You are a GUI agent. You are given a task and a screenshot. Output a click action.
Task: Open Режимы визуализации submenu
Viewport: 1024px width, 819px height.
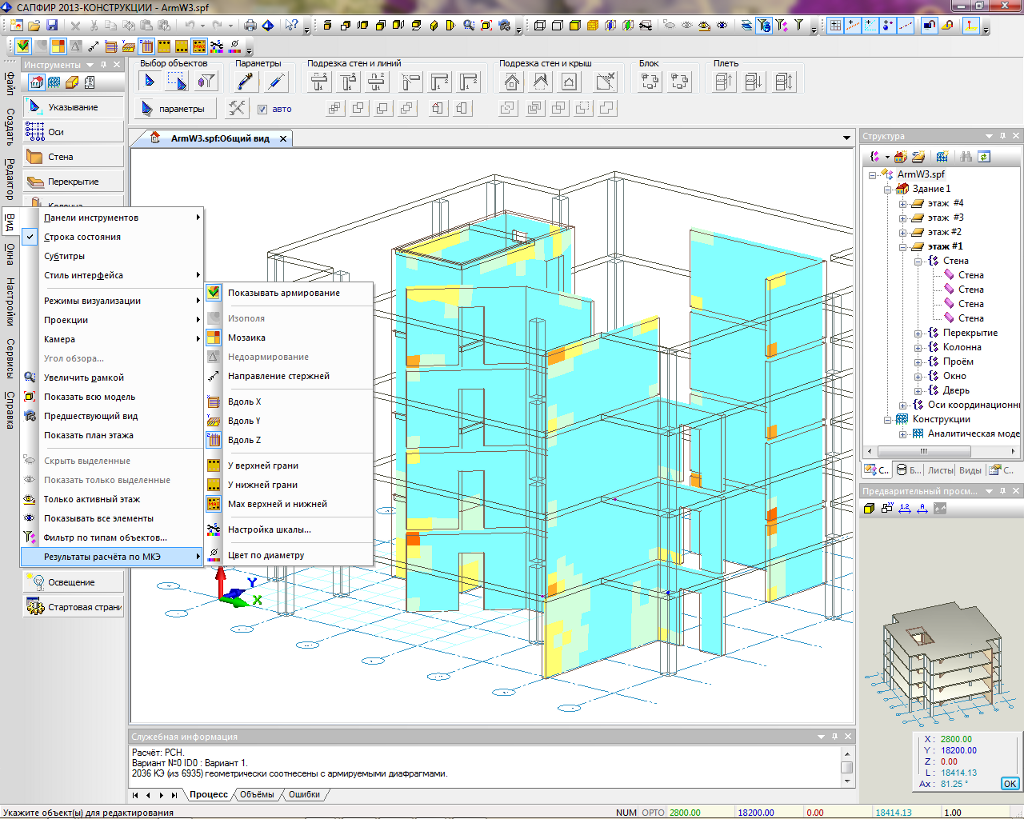point(92,301)
